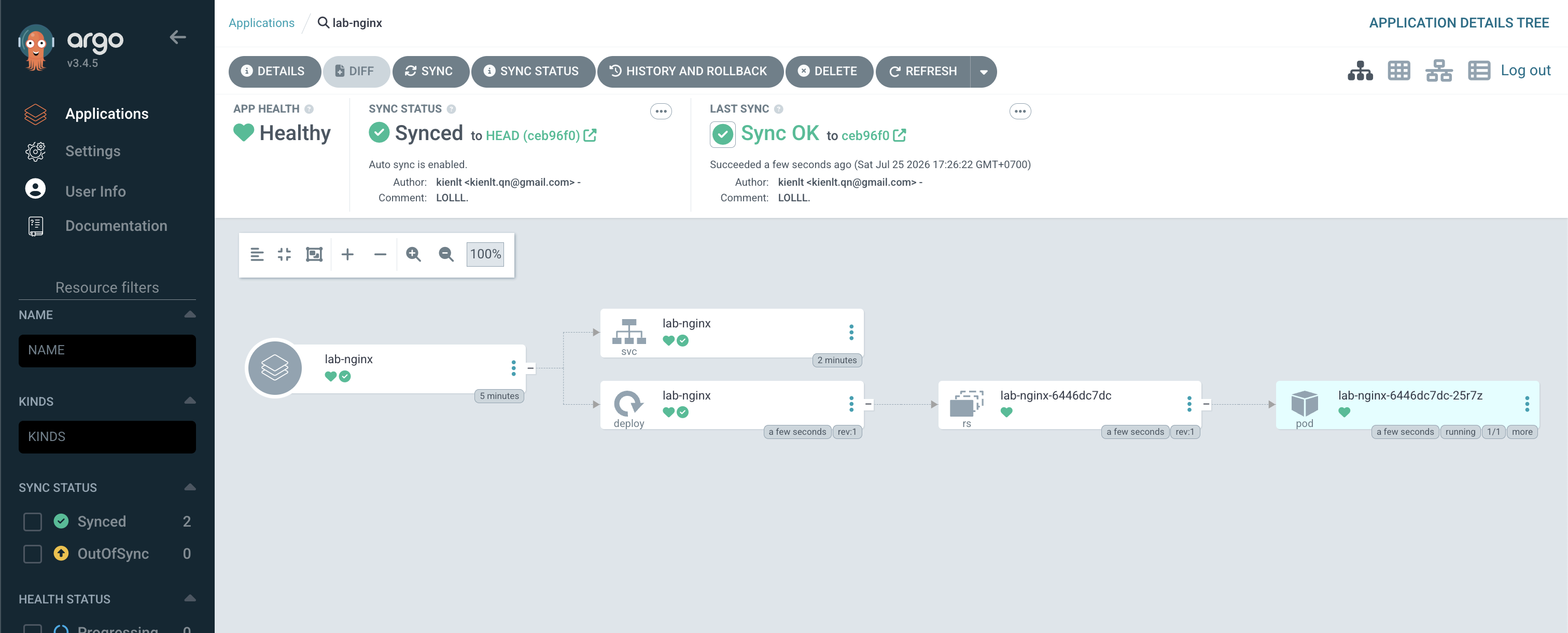Open menu for lab-nginx-6446dc7dc rs node
Image resolution: width=1568 pixels, height=633 pixels.
click(x=1189, y=404)
